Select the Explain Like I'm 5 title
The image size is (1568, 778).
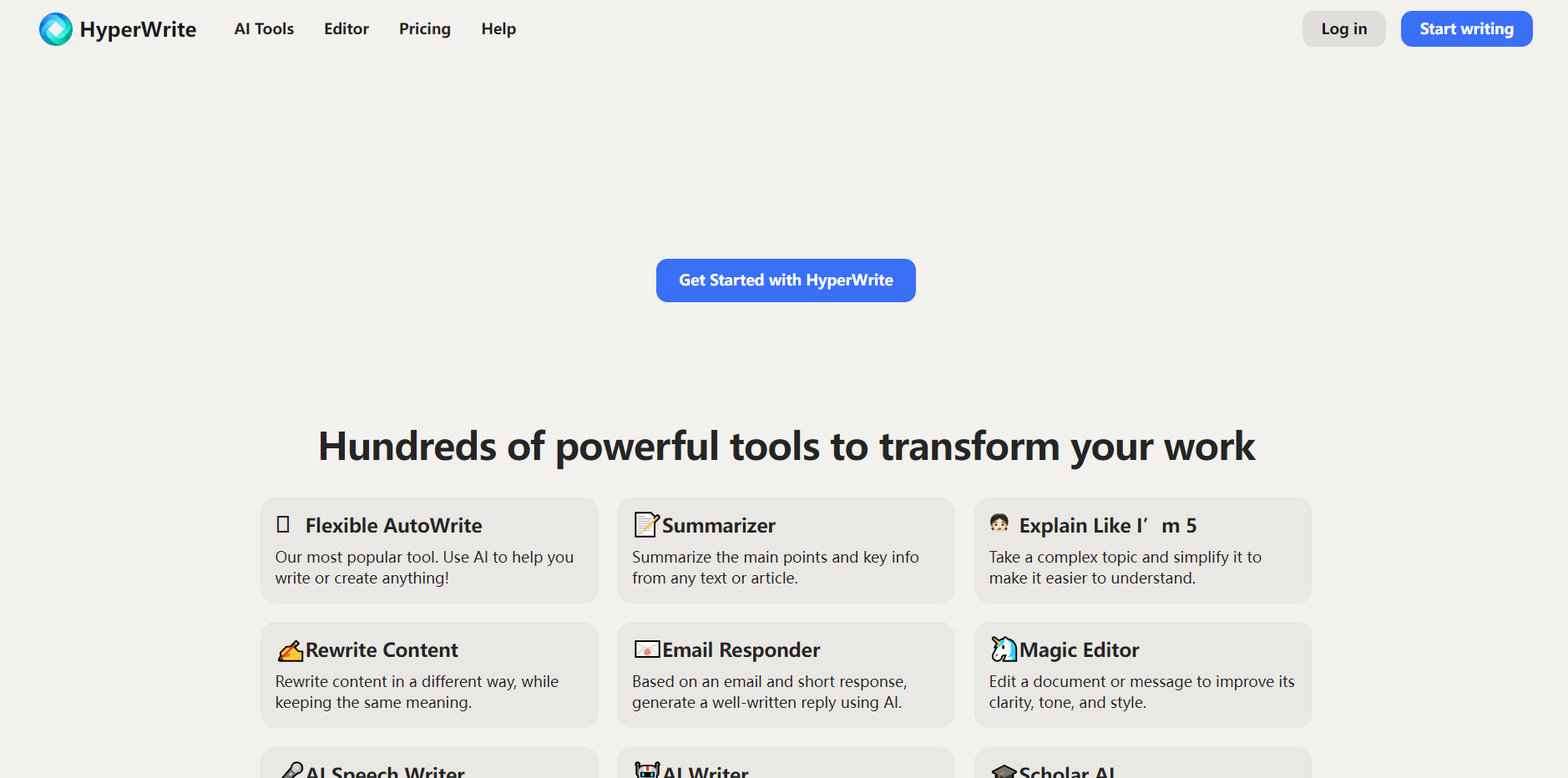coord(1108,525)
